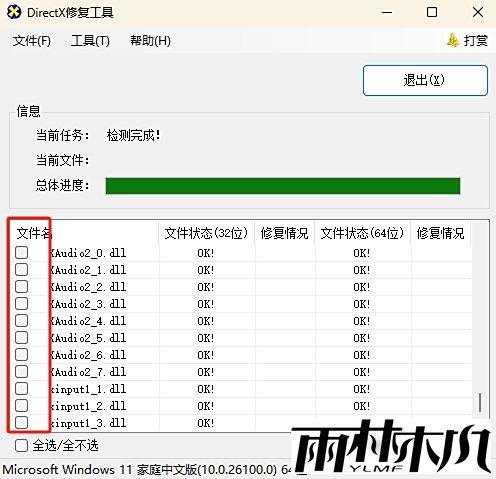Select the xinput1_1.dll file name
The height and width of the screenshot is (479, 496).
click(x=88, y=389)
